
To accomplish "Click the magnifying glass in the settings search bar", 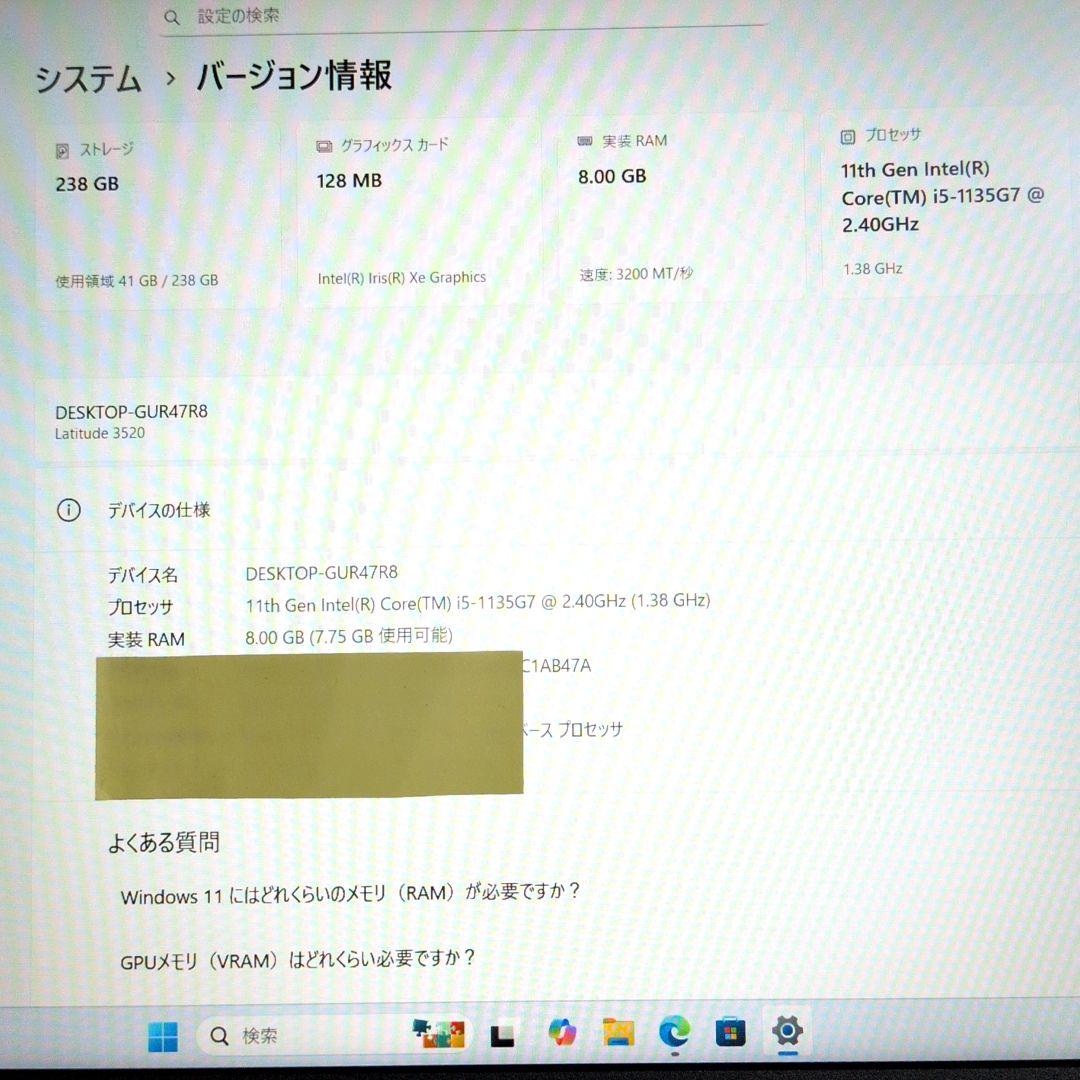I will 171,17.
